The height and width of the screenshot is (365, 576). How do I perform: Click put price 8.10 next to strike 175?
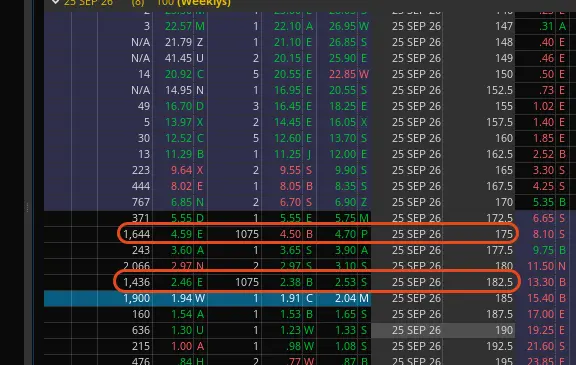[543, 234]
